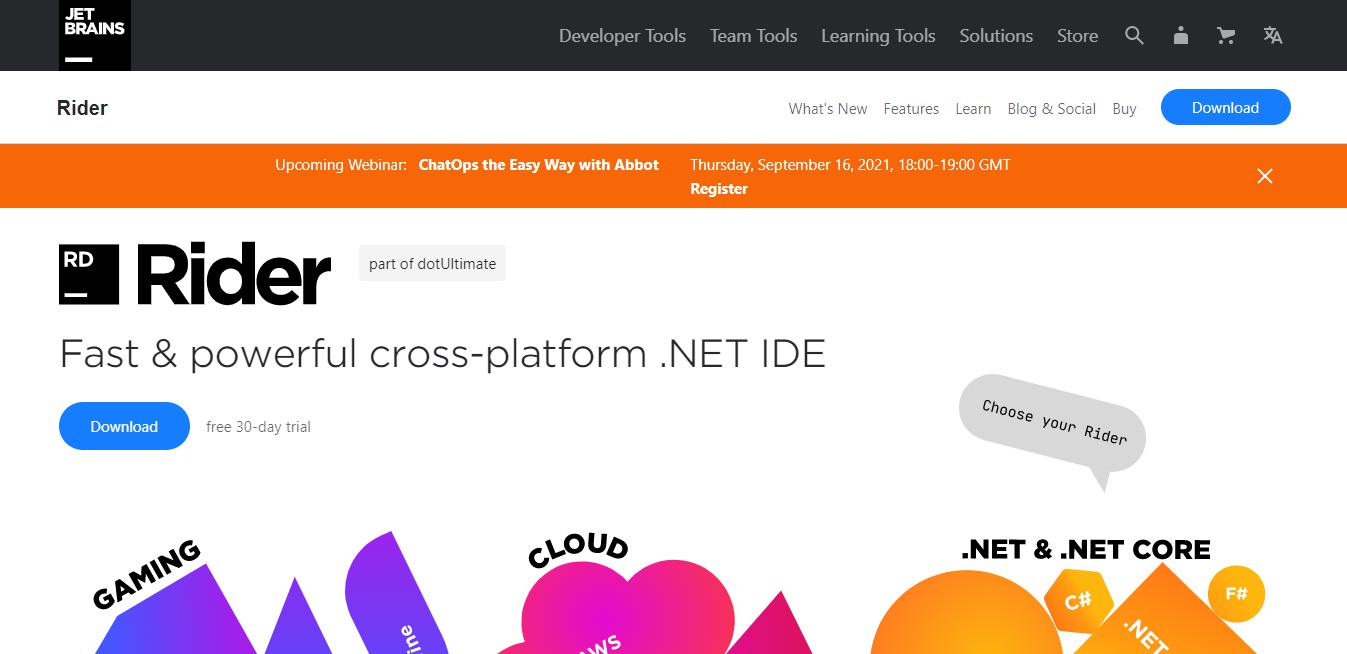Open the Features page

(x=911, y=108)
